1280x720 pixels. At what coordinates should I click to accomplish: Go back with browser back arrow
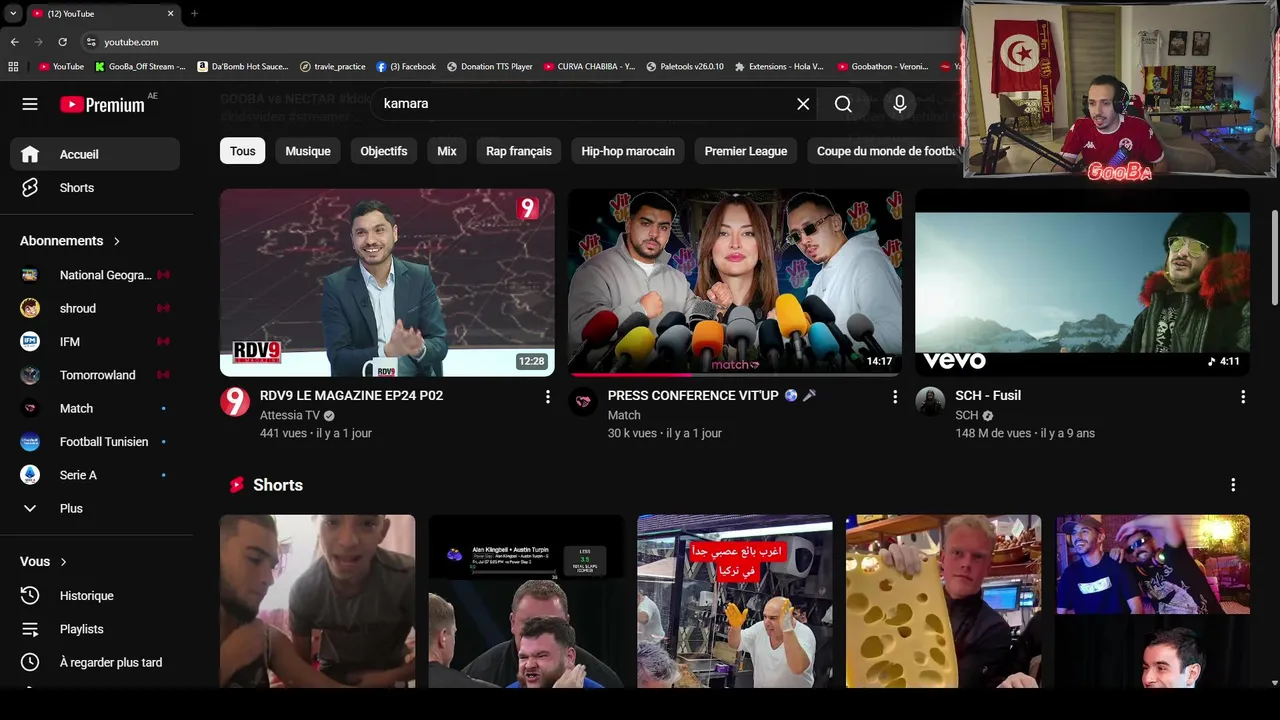pos(14,42)
